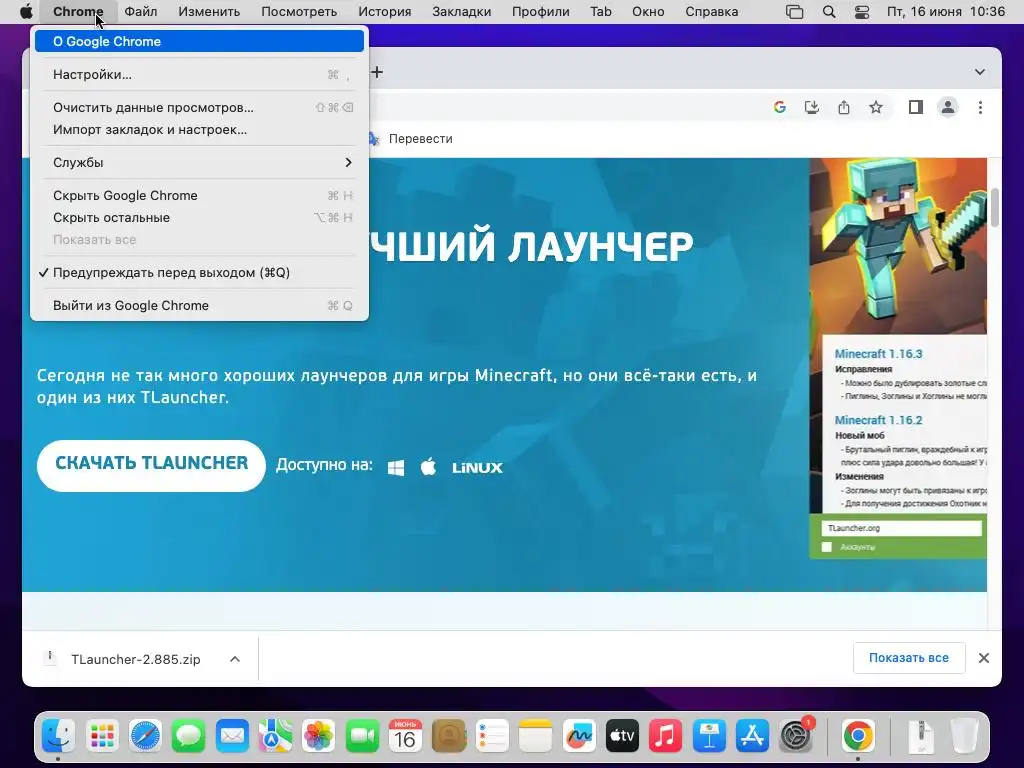1024x768 pixels.
Task: Click the TLauncher.org field in launcher preview
Action: 901,528
